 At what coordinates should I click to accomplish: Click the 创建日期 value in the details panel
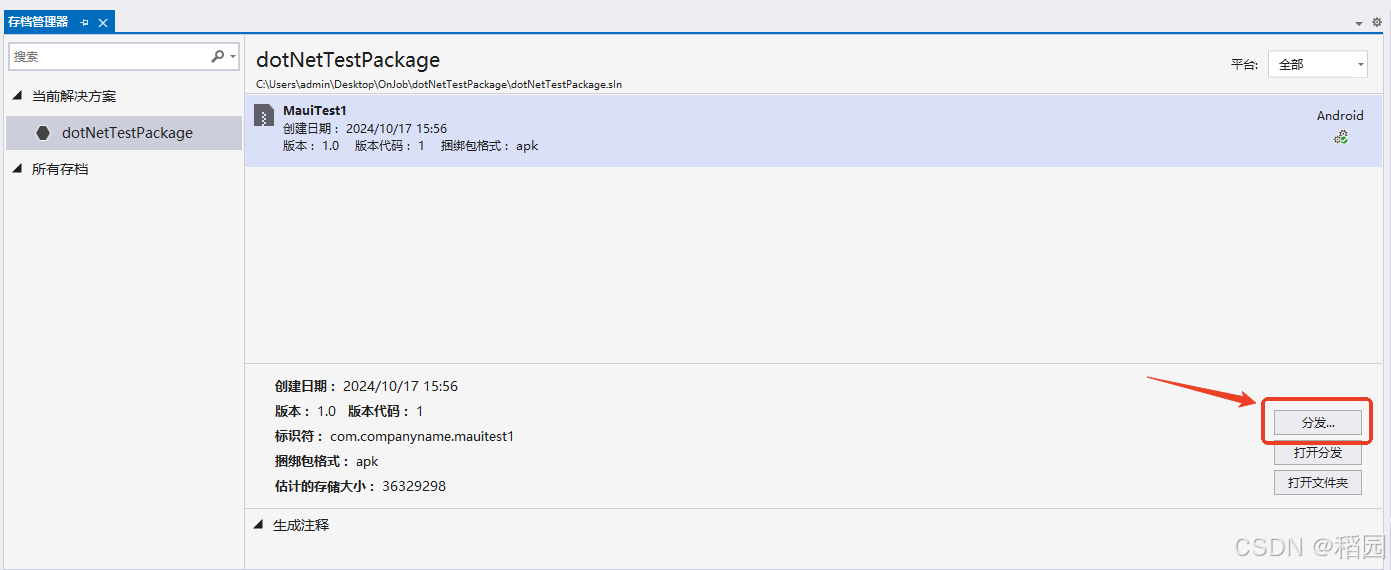(400, 386)
